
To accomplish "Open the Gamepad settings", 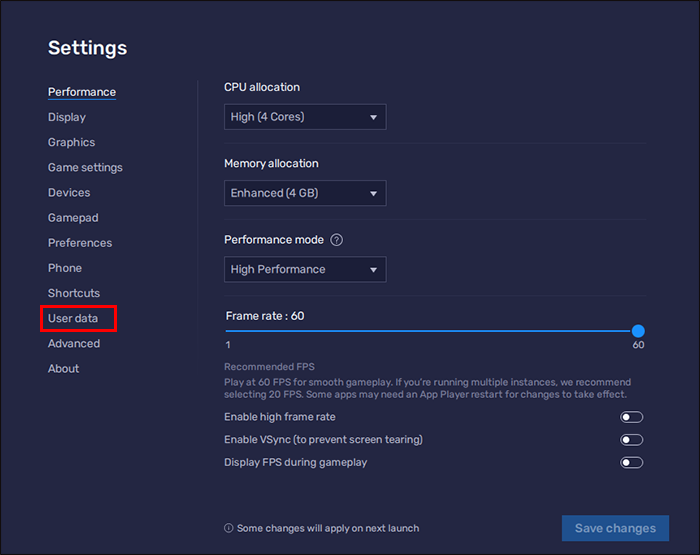I will click(x=73, y=217).
